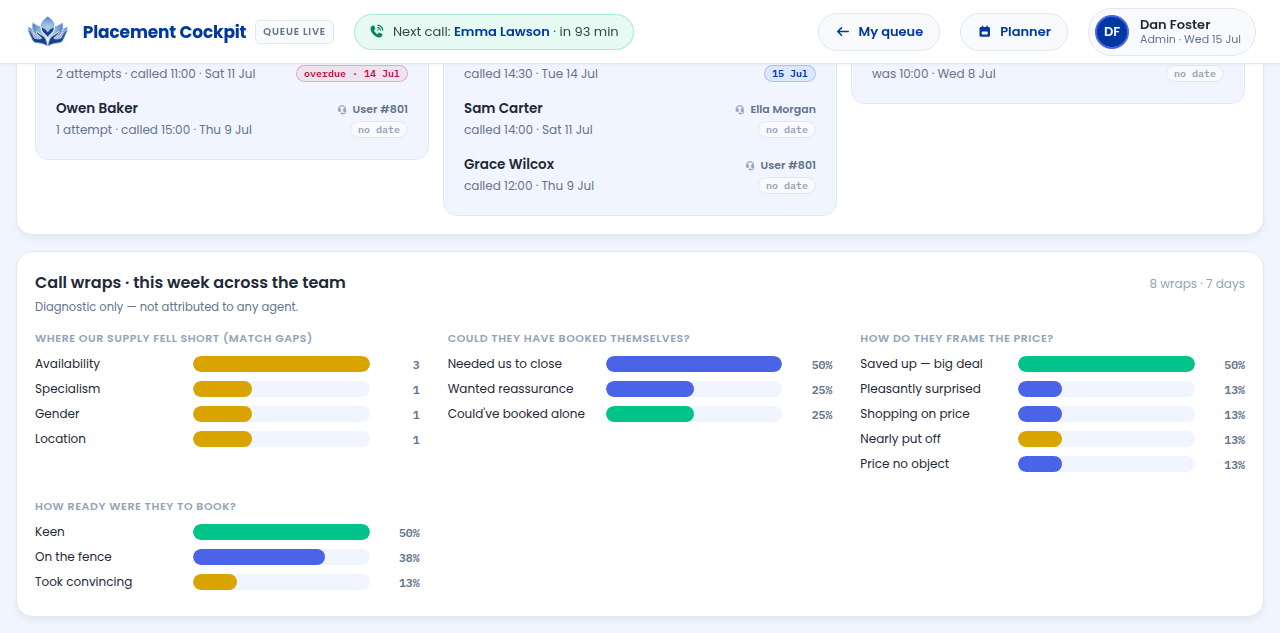Click the overdue 14 Jul date badge
This screenshot has width=1280, height=633.
(x=352, y=74)
